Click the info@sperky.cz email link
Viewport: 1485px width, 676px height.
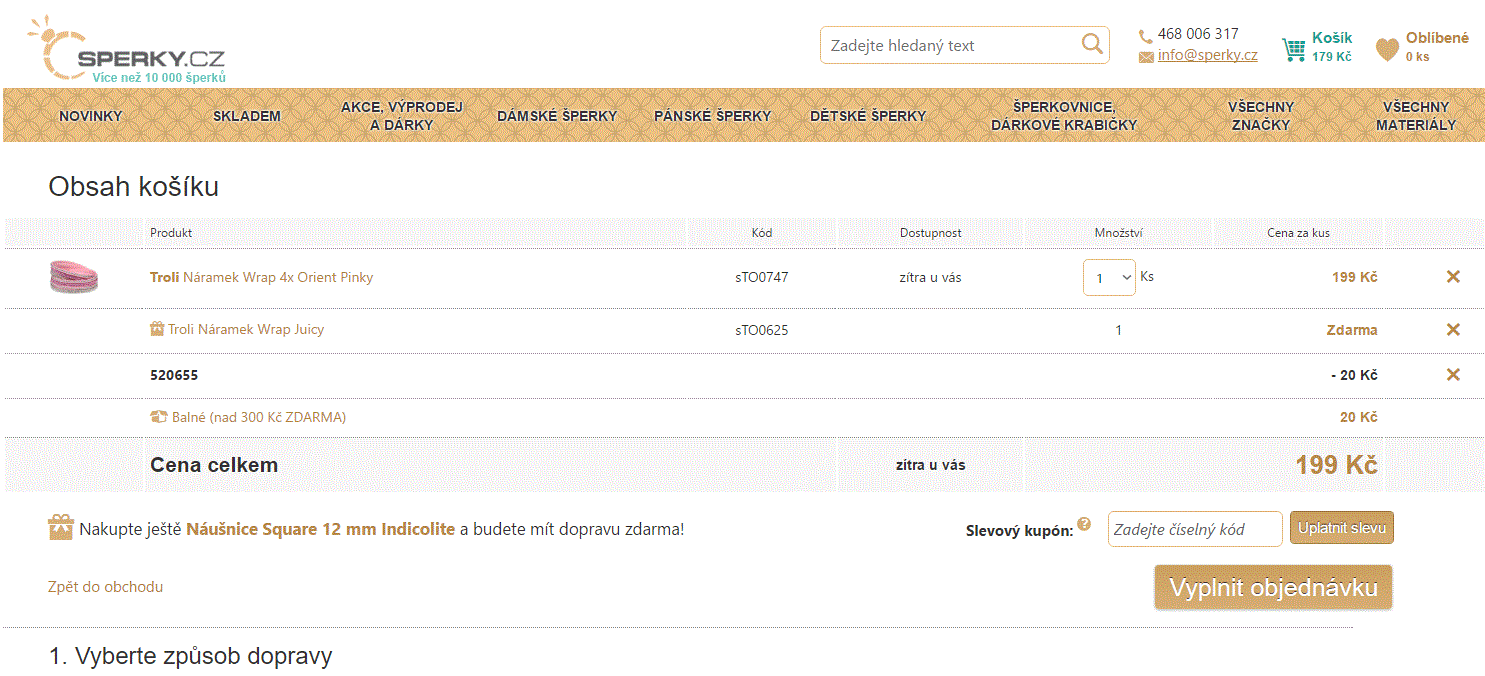point(1207,56)
